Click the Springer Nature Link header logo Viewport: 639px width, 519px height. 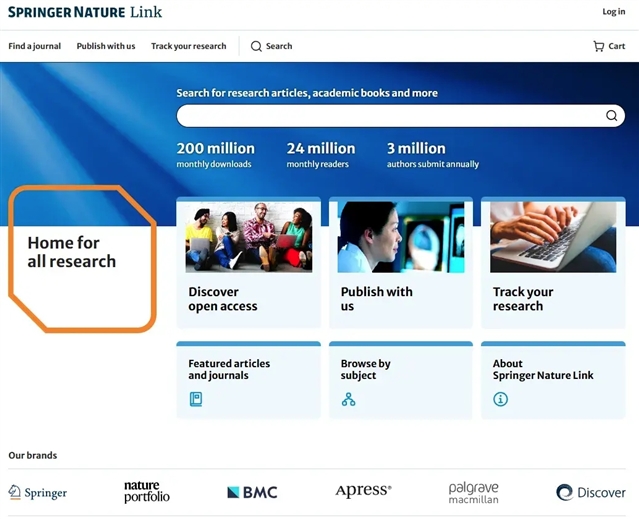coord(84,12)
